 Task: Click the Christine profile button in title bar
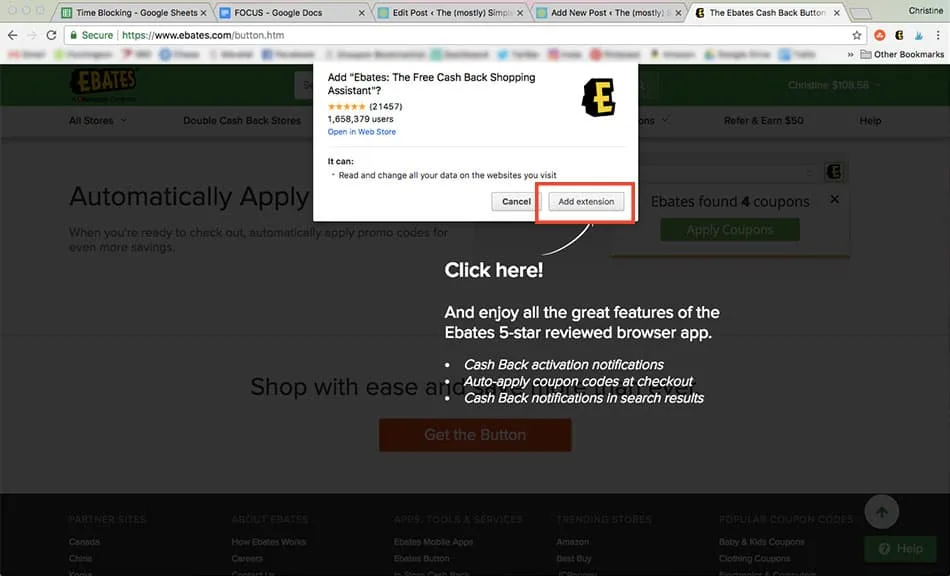(925, 10)
